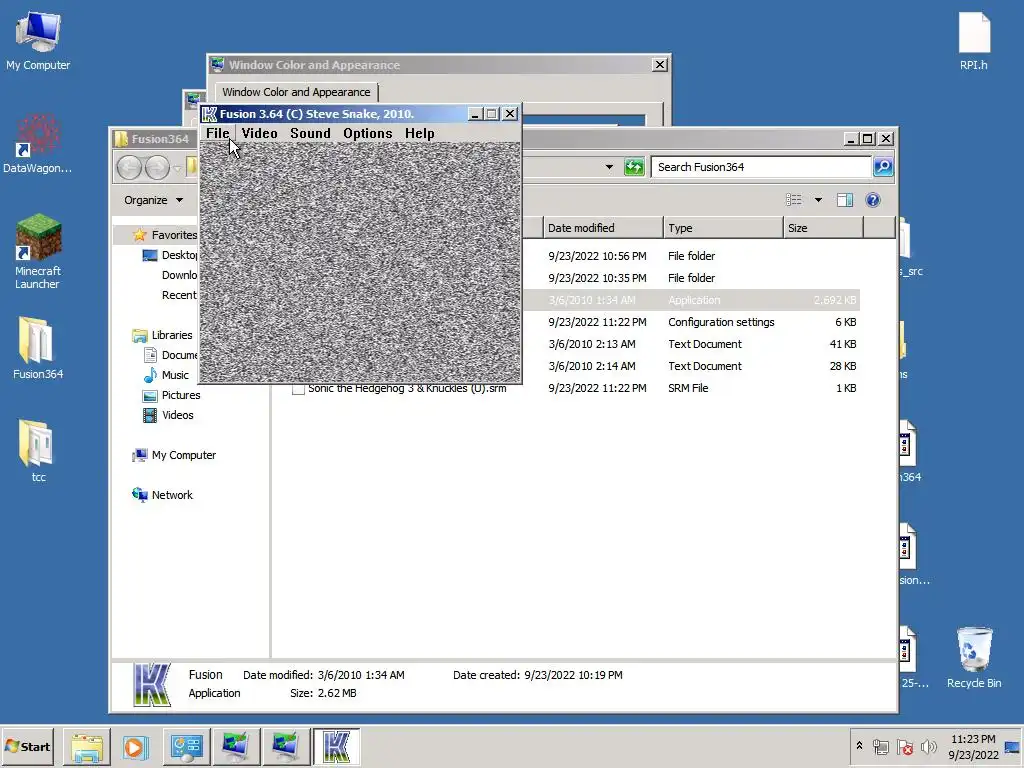Sort by the Size column header

tap(823, 228)
